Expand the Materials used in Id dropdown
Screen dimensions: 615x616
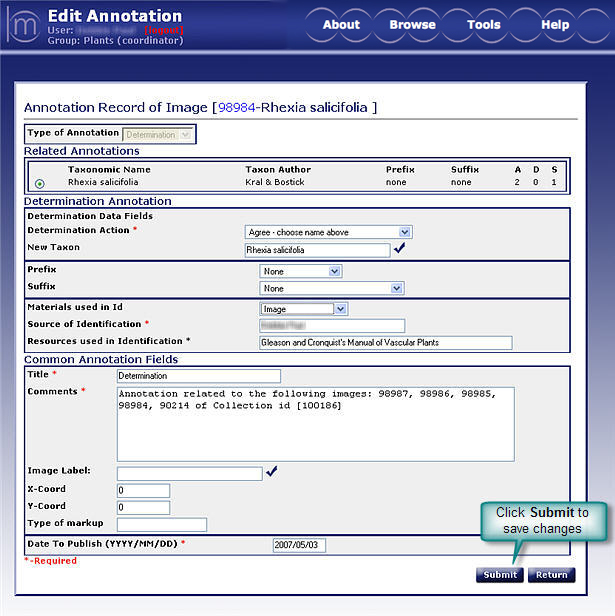click(x=303, y=309)
